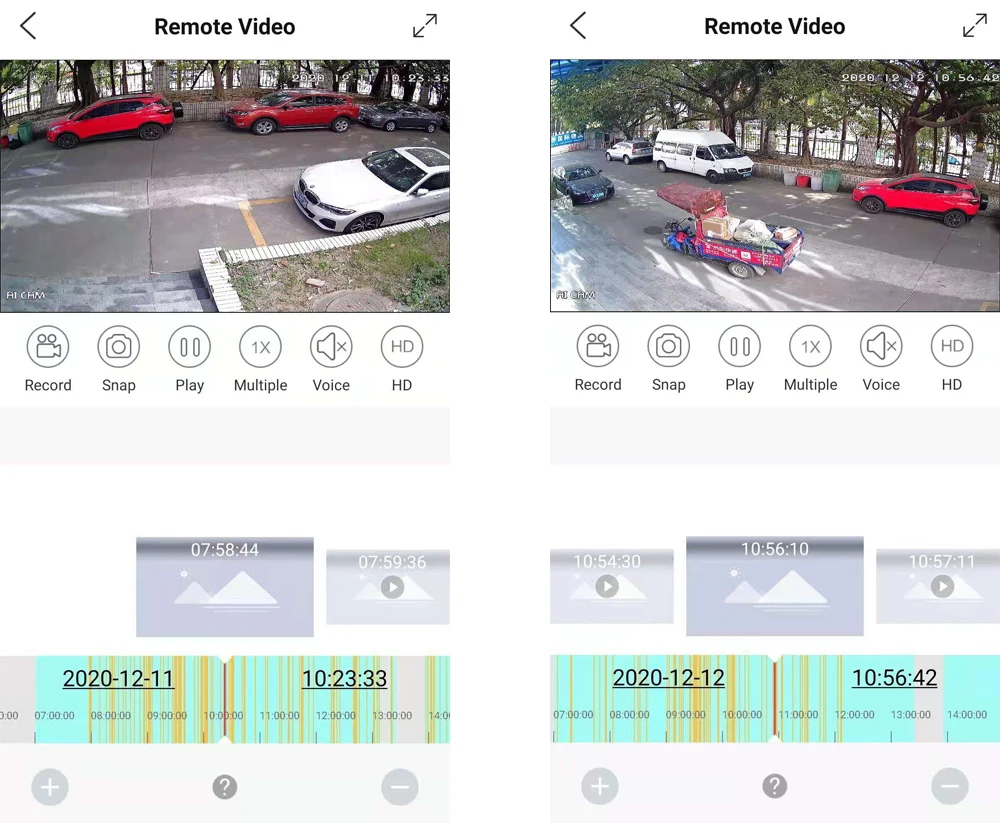Seek left timeline to 12:00:00
The image size is (1000, 823).
click(x=335, y=716)
